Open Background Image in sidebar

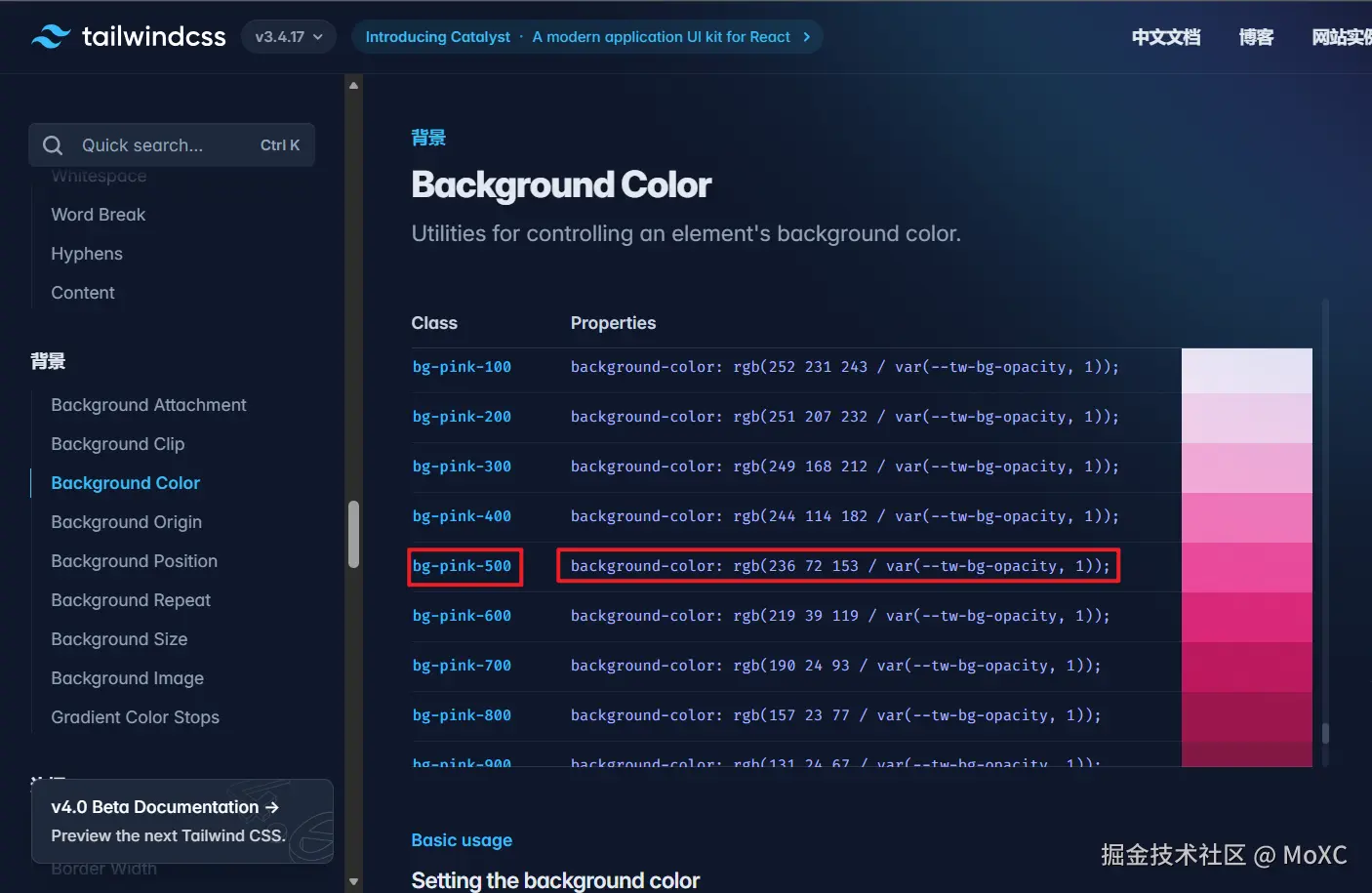pyautogui.click(x=128, y=678)
